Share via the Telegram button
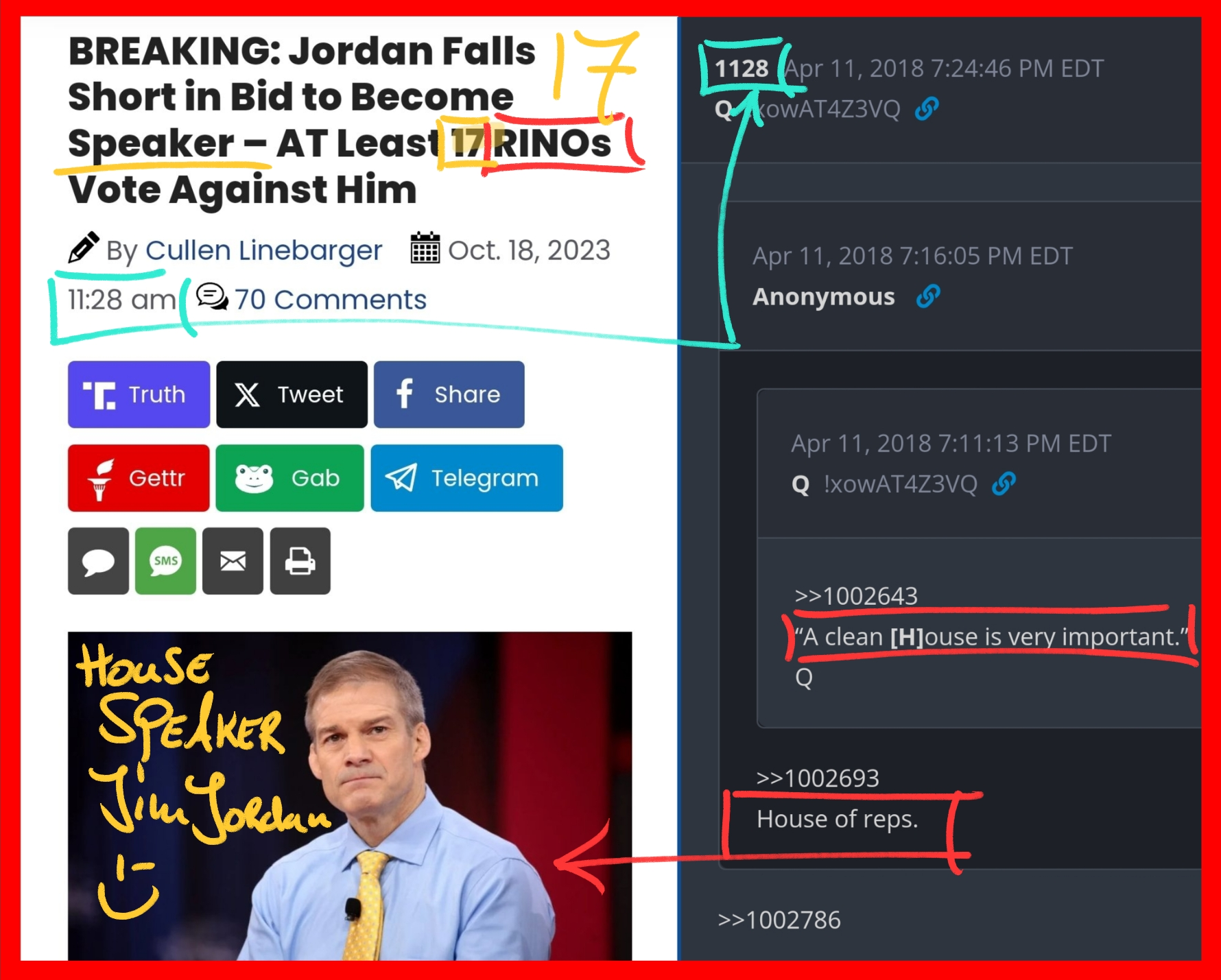The height and width of the screenshot is (980, 1221). click(466, 478)
